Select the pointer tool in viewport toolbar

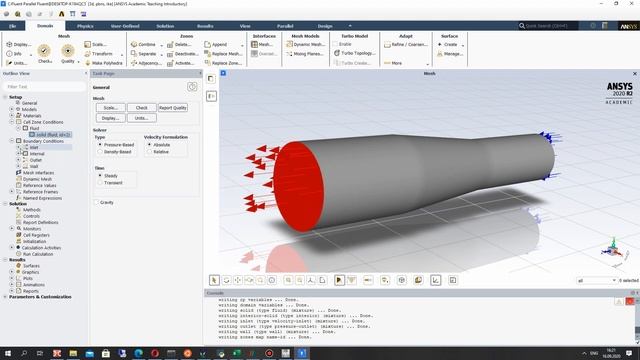[x=214, y=280]
